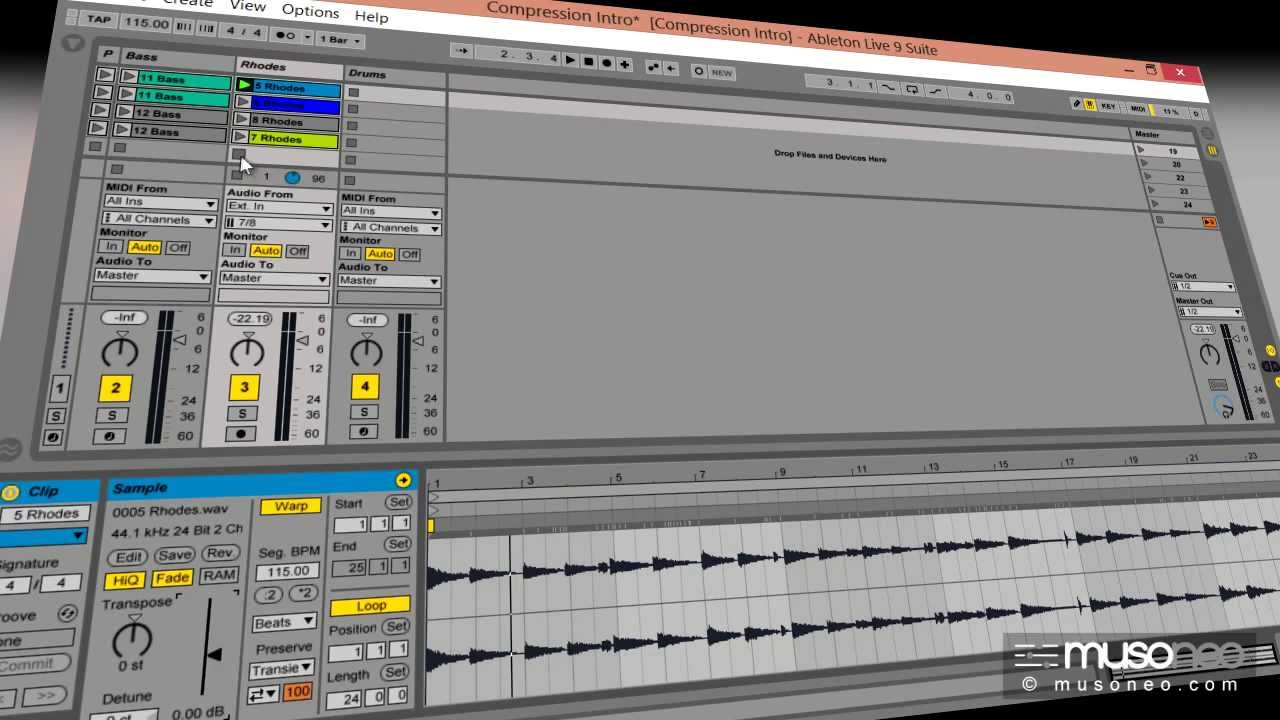Toggle the clip activator in the Clip header
The width and height of the screenshot is (1280, 720).
11,491
